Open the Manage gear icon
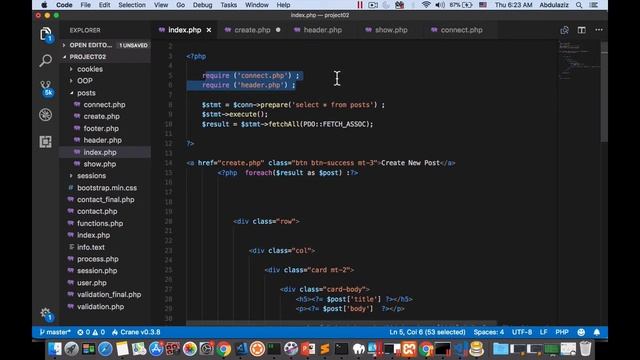640x360 pixels. (x=46, y=314)
